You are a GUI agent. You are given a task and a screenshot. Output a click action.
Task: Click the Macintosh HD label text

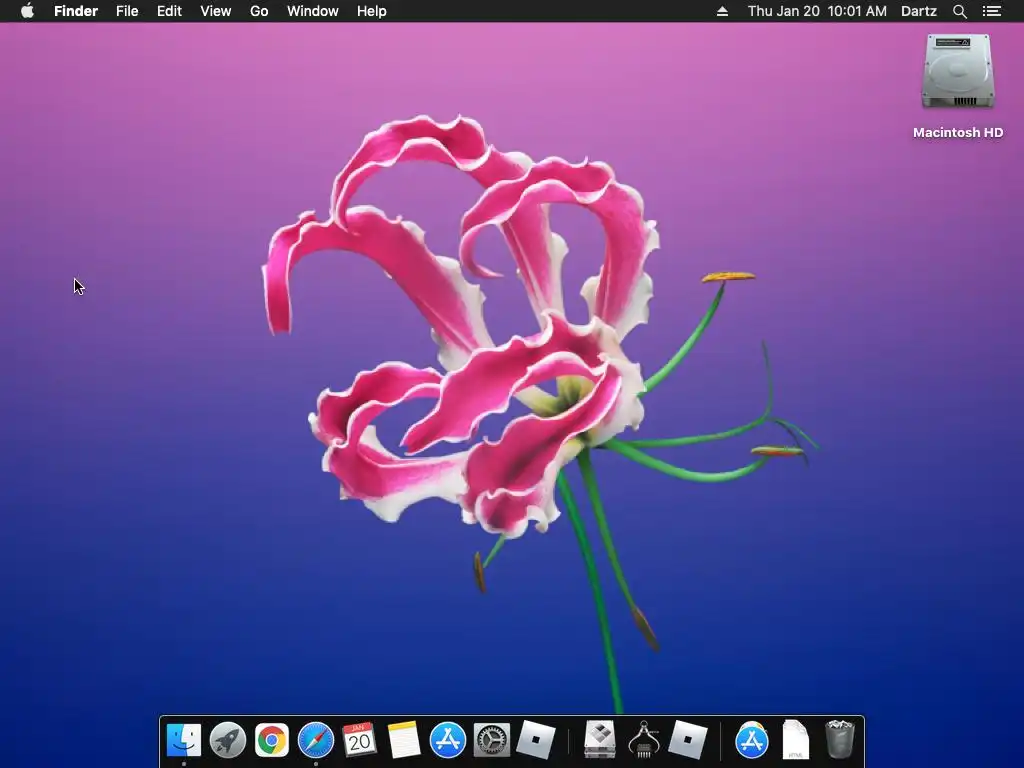coord(958,133)
